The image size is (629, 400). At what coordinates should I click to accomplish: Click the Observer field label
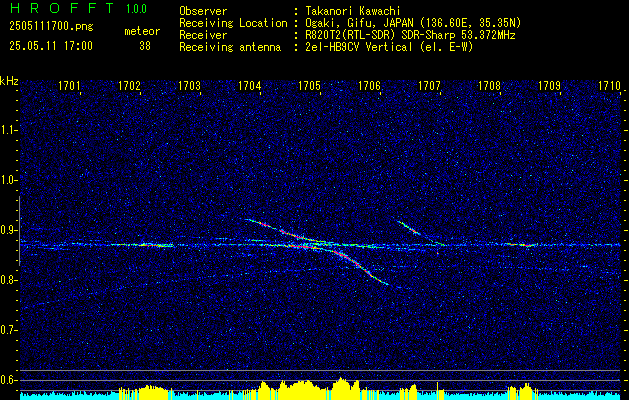(x=203, y=11)
